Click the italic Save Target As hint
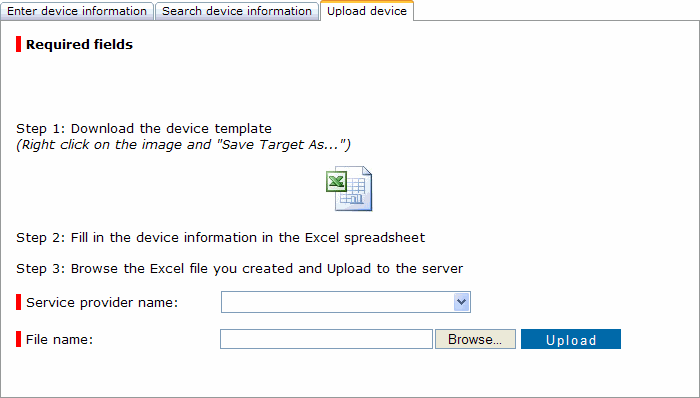 point(183,145)
